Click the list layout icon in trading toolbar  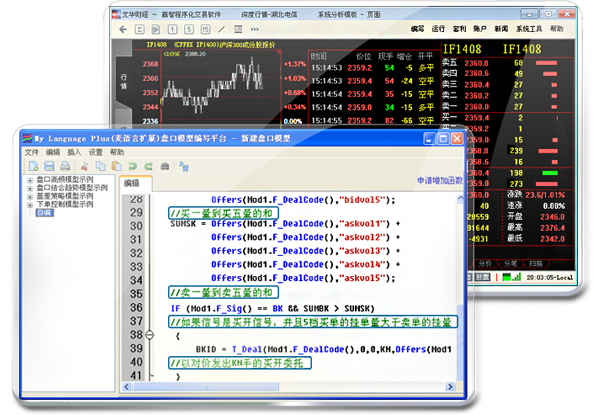pos(238,29)
